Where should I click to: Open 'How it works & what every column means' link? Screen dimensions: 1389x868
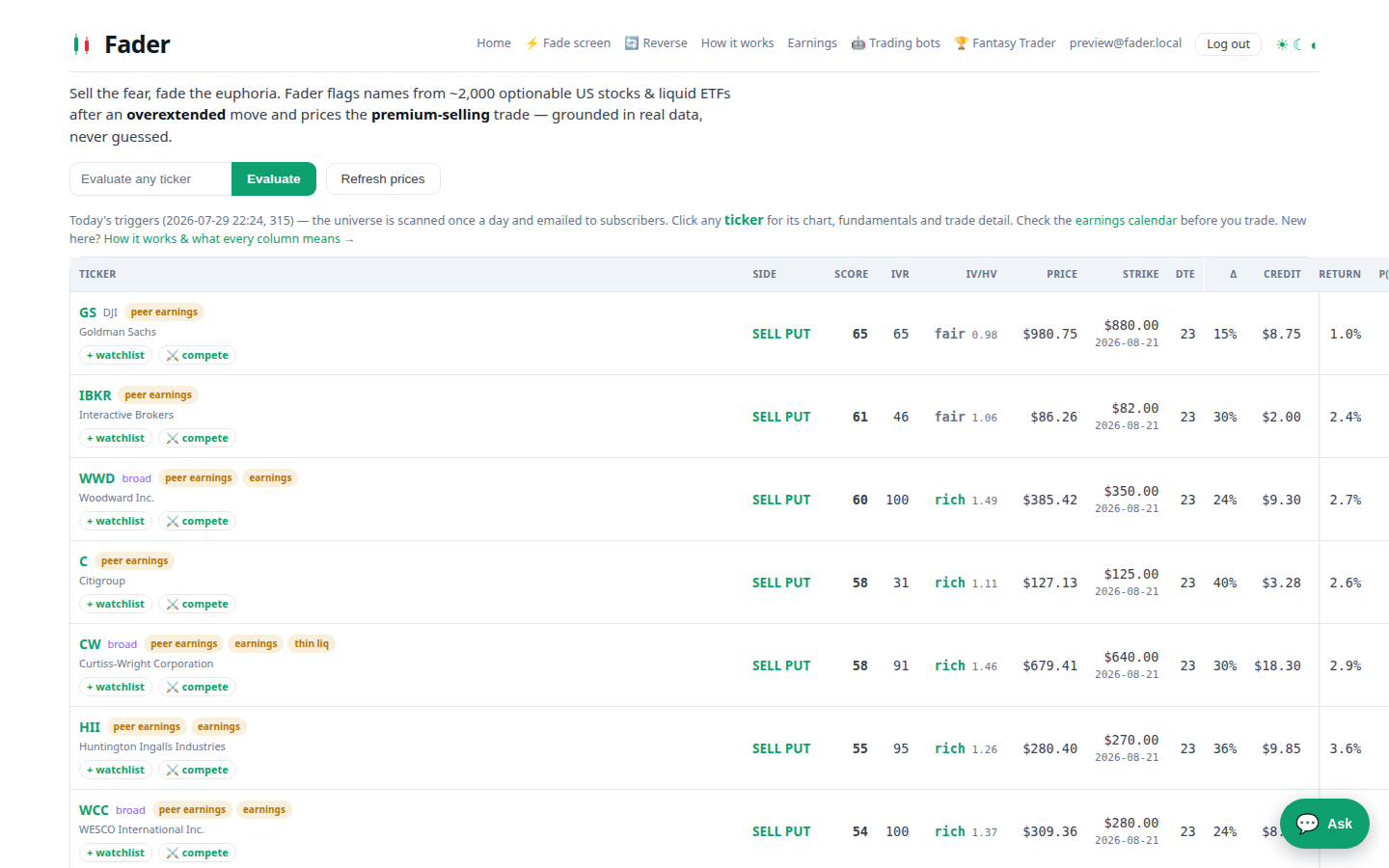click(x=230, y=239)
